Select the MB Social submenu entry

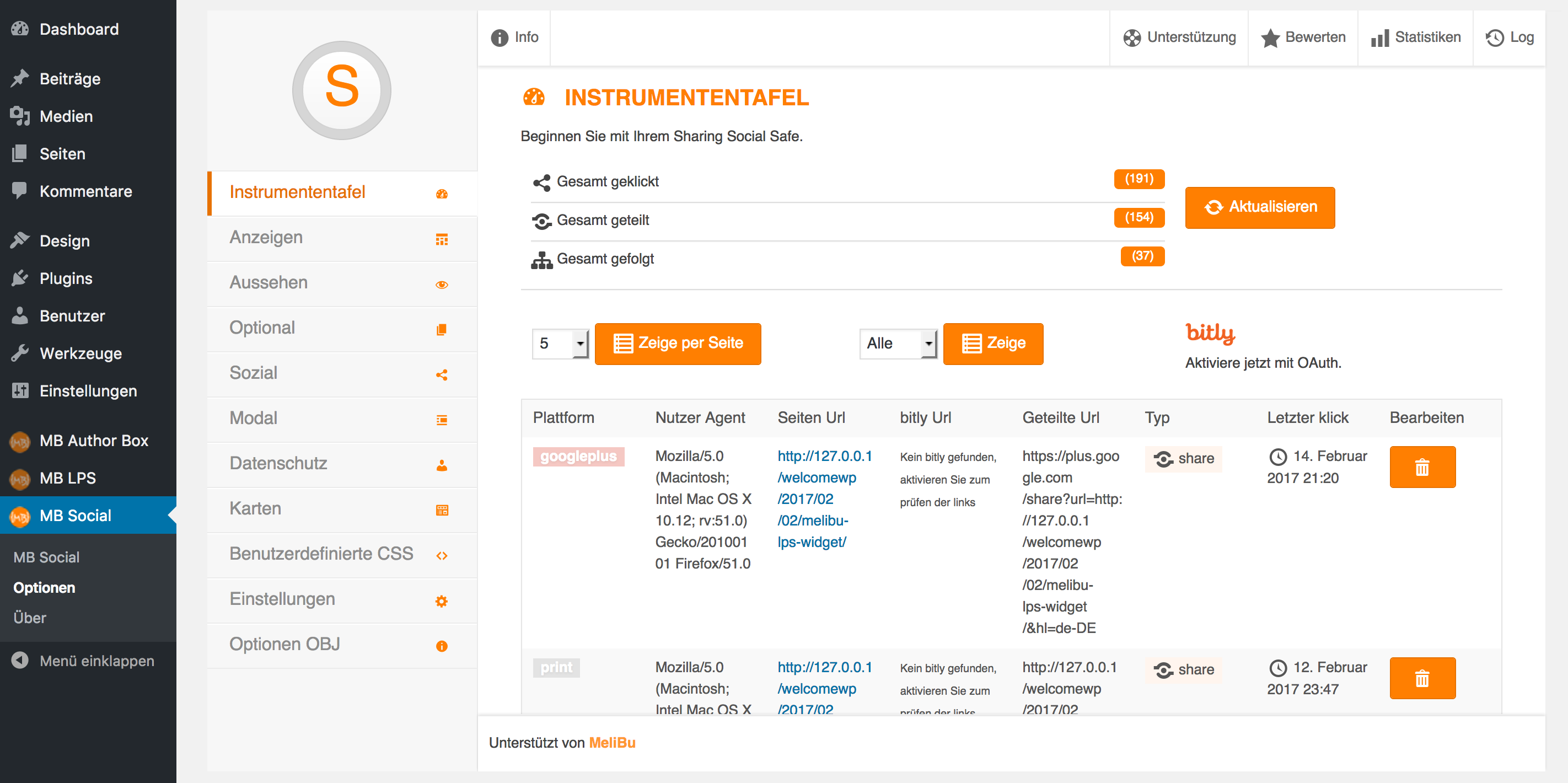coord(46,557)
